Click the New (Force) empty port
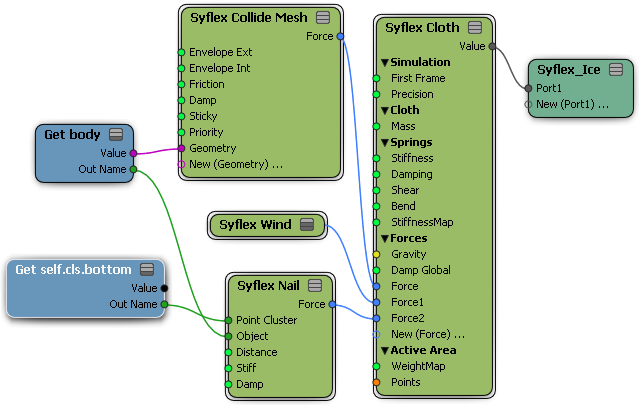The height and width of the screenshot is (405, 639). coord(376,335)
